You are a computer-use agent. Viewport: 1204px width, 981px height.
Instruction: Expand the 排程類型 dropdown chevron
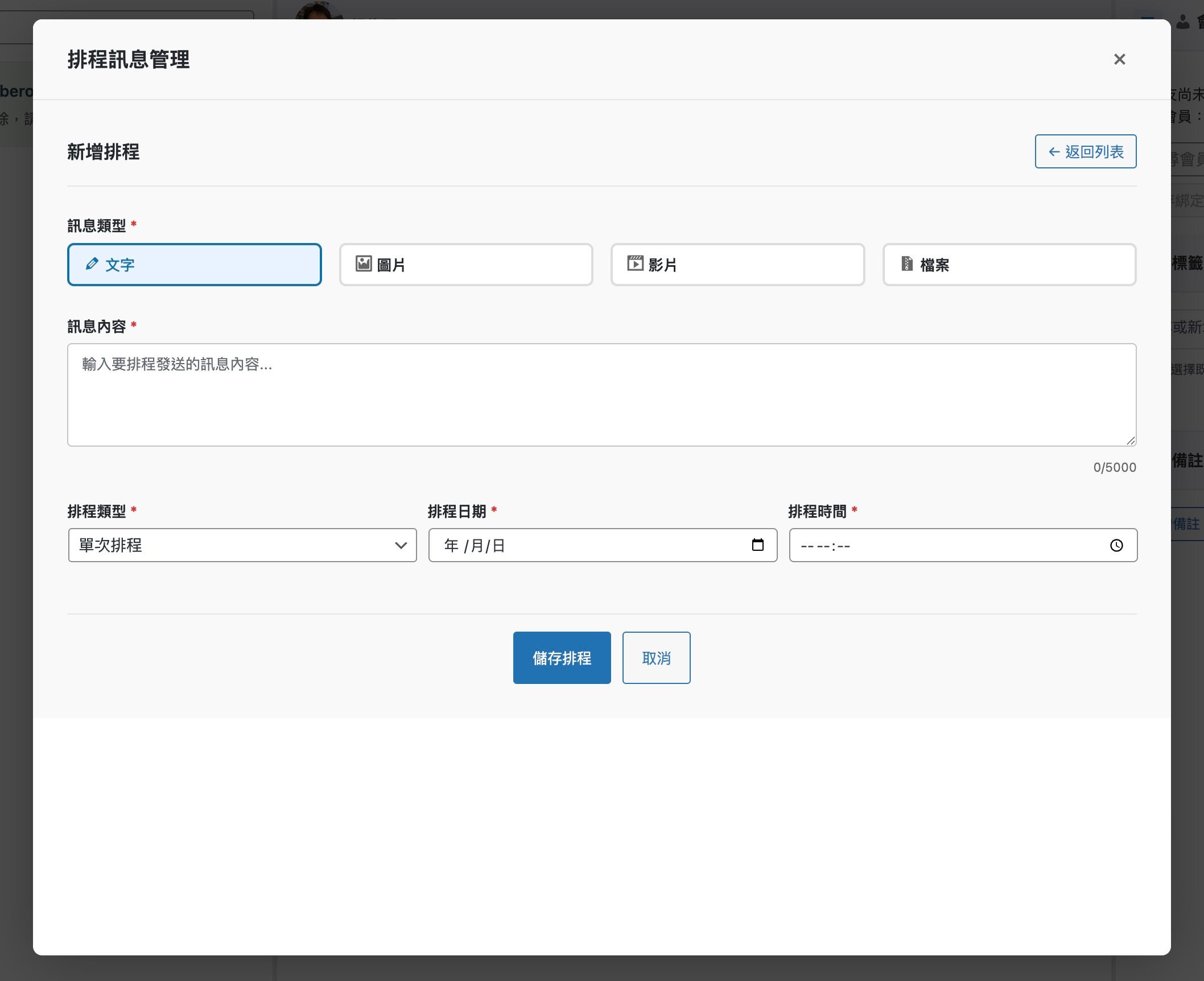pyautogui.click(x=401, y=546)
